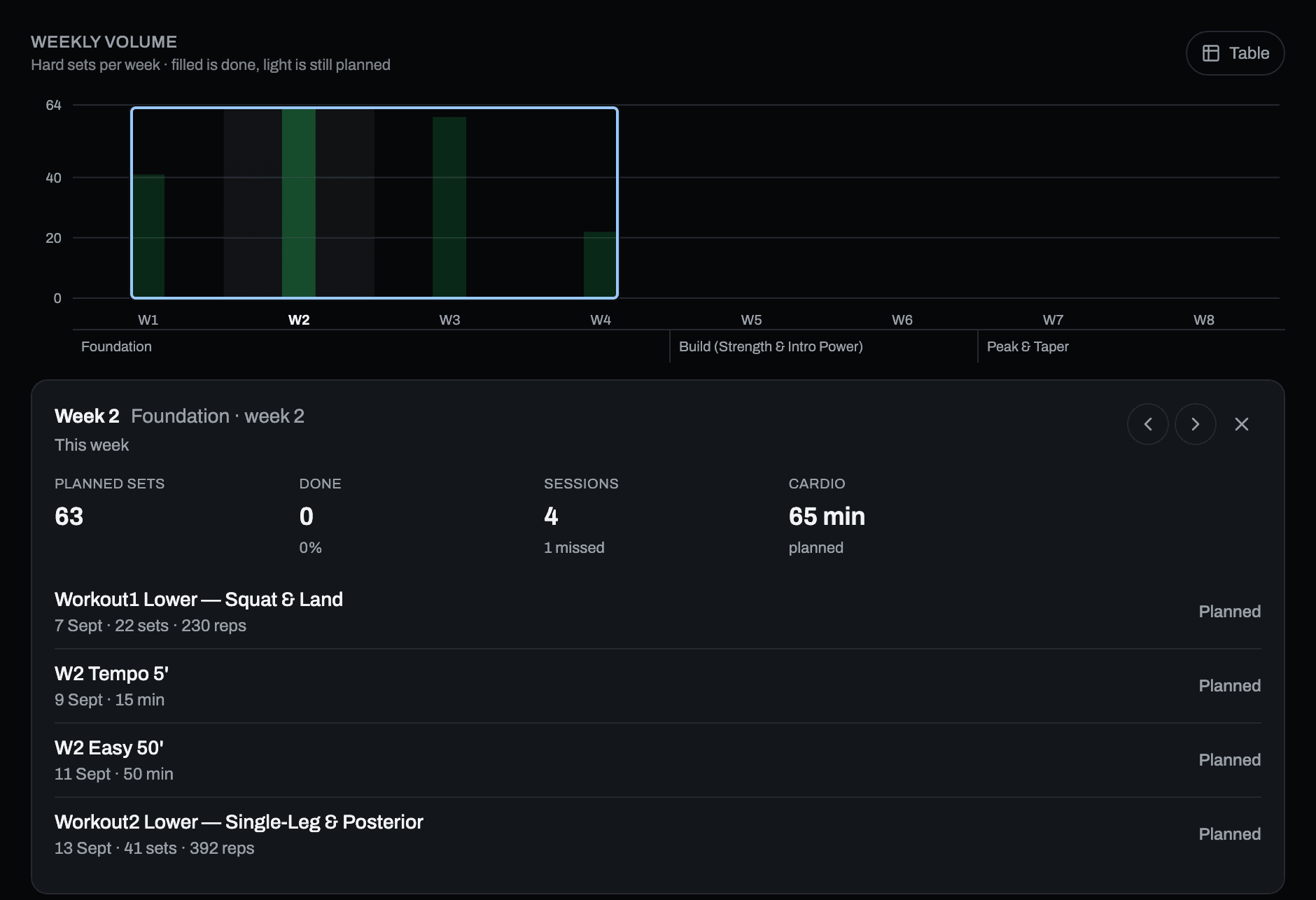Open the W2 Tempo 5' session
1316x900 pixels.
658,686
